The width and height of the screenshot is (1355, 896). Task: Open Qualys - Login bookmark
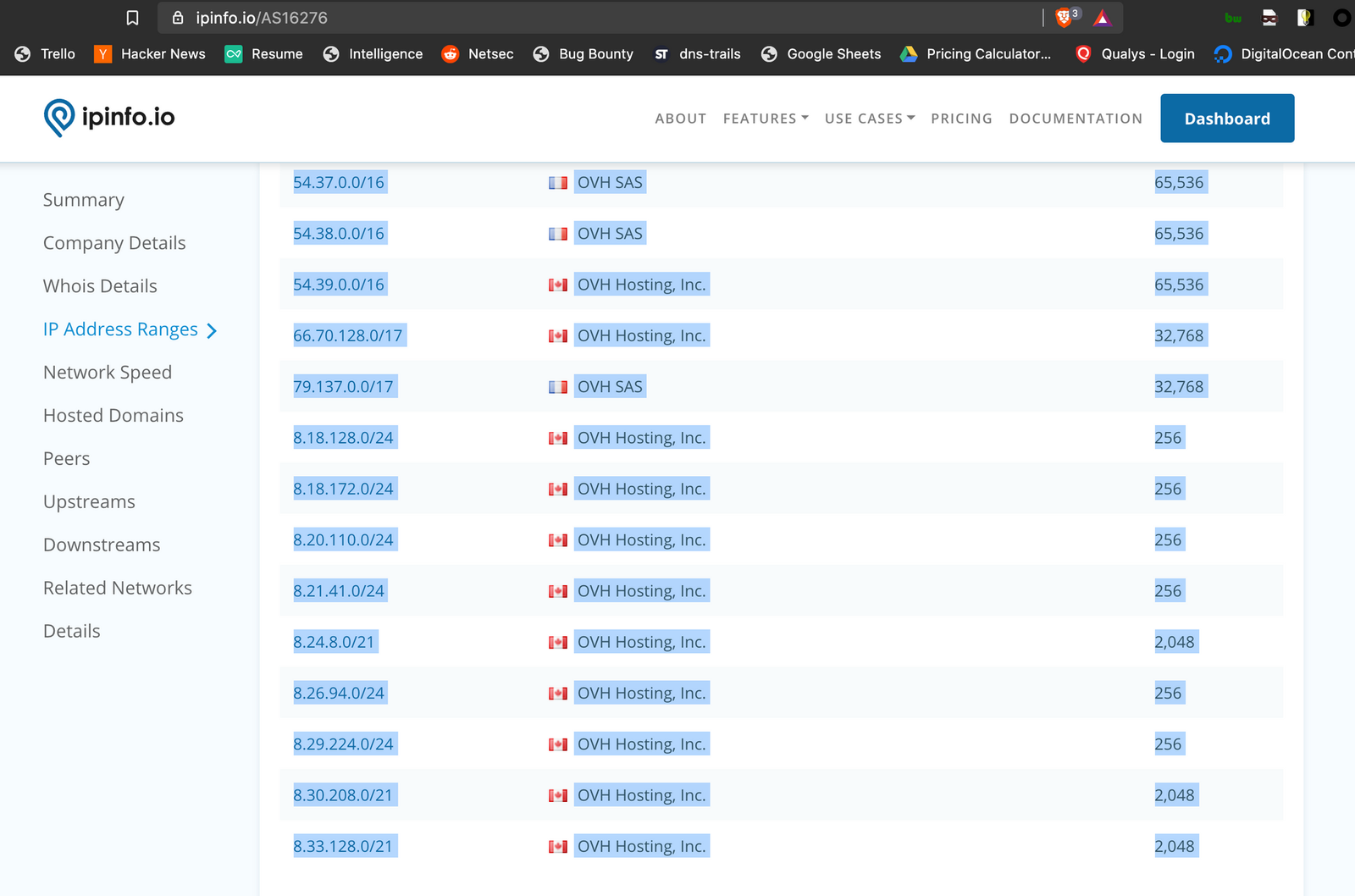(x=1135, y=54)
